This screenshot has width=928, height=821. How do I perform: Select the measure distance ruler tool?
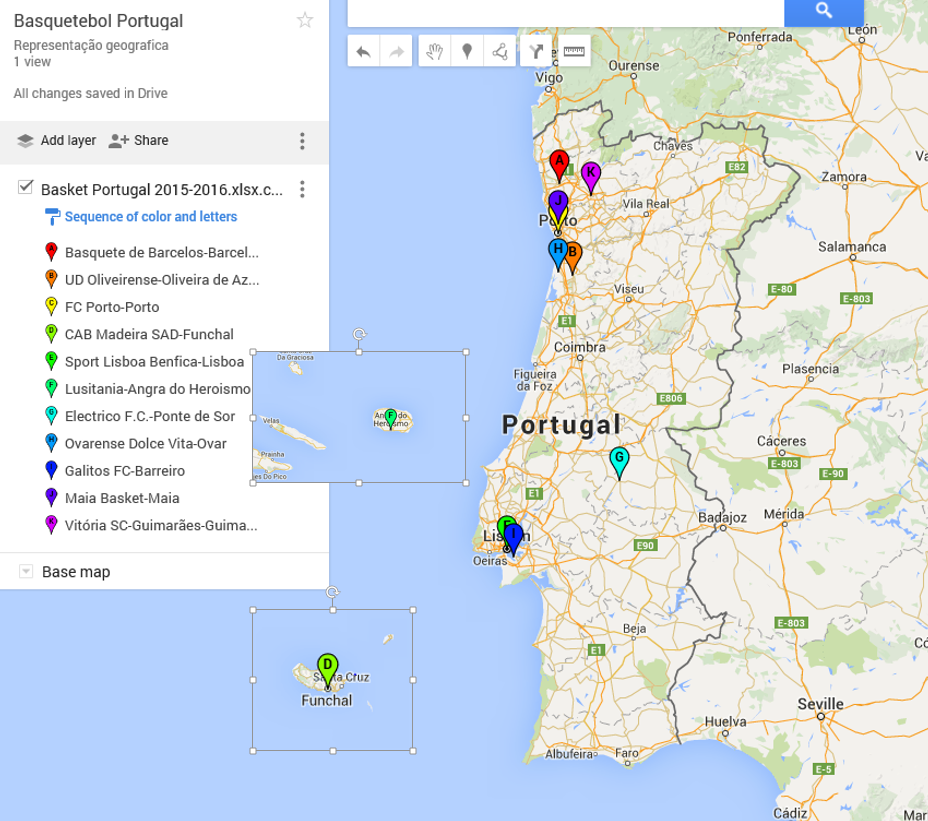(573, 52)
